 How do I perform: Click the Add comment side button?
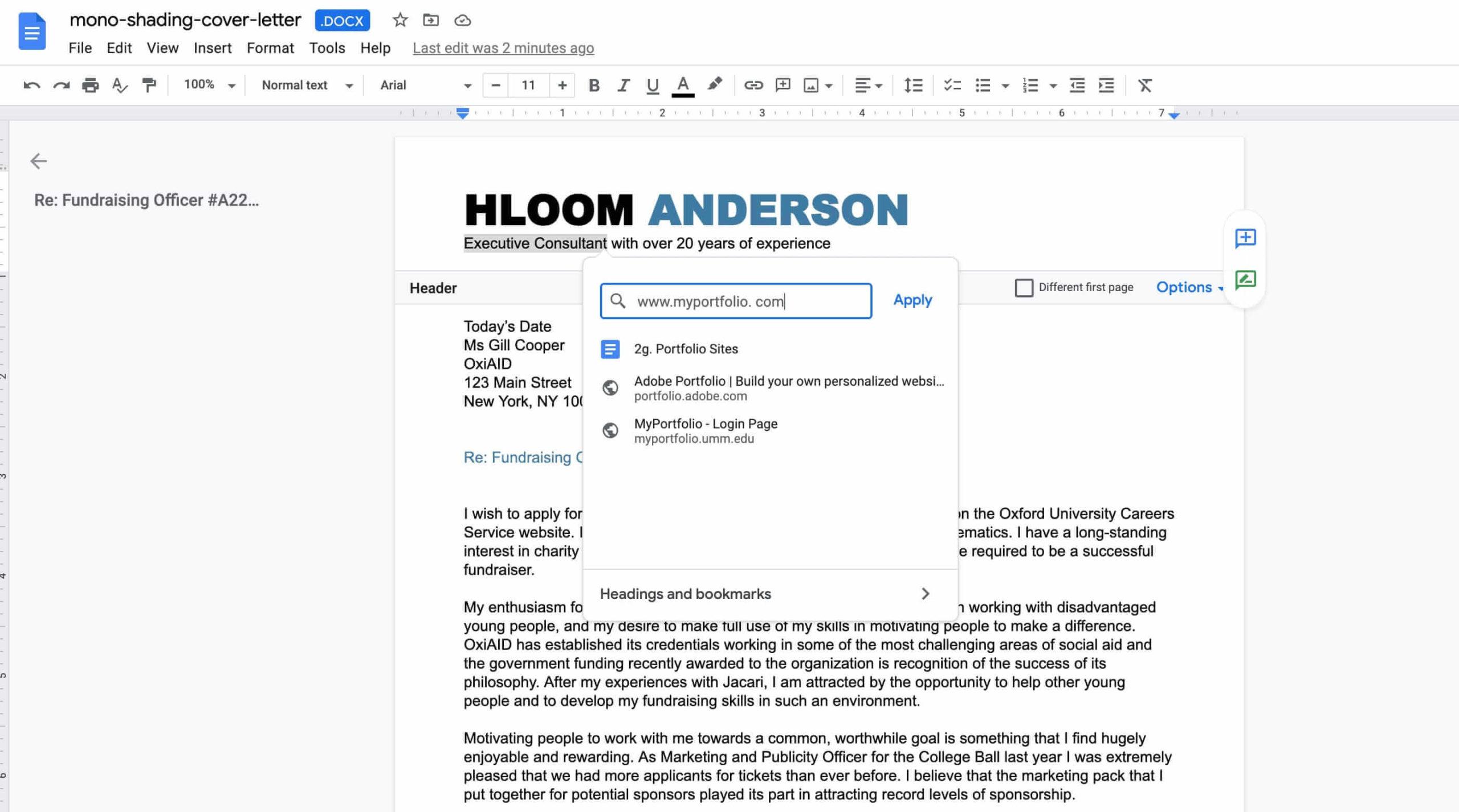click(x=1245, y=238)
